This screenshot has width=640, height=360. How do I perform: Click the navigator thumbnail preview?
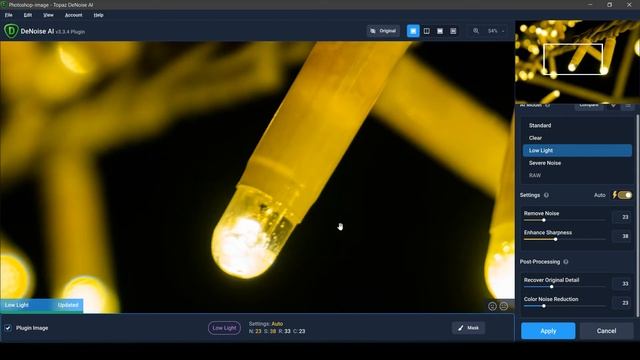pyautogui.click(x=577, y=62)
